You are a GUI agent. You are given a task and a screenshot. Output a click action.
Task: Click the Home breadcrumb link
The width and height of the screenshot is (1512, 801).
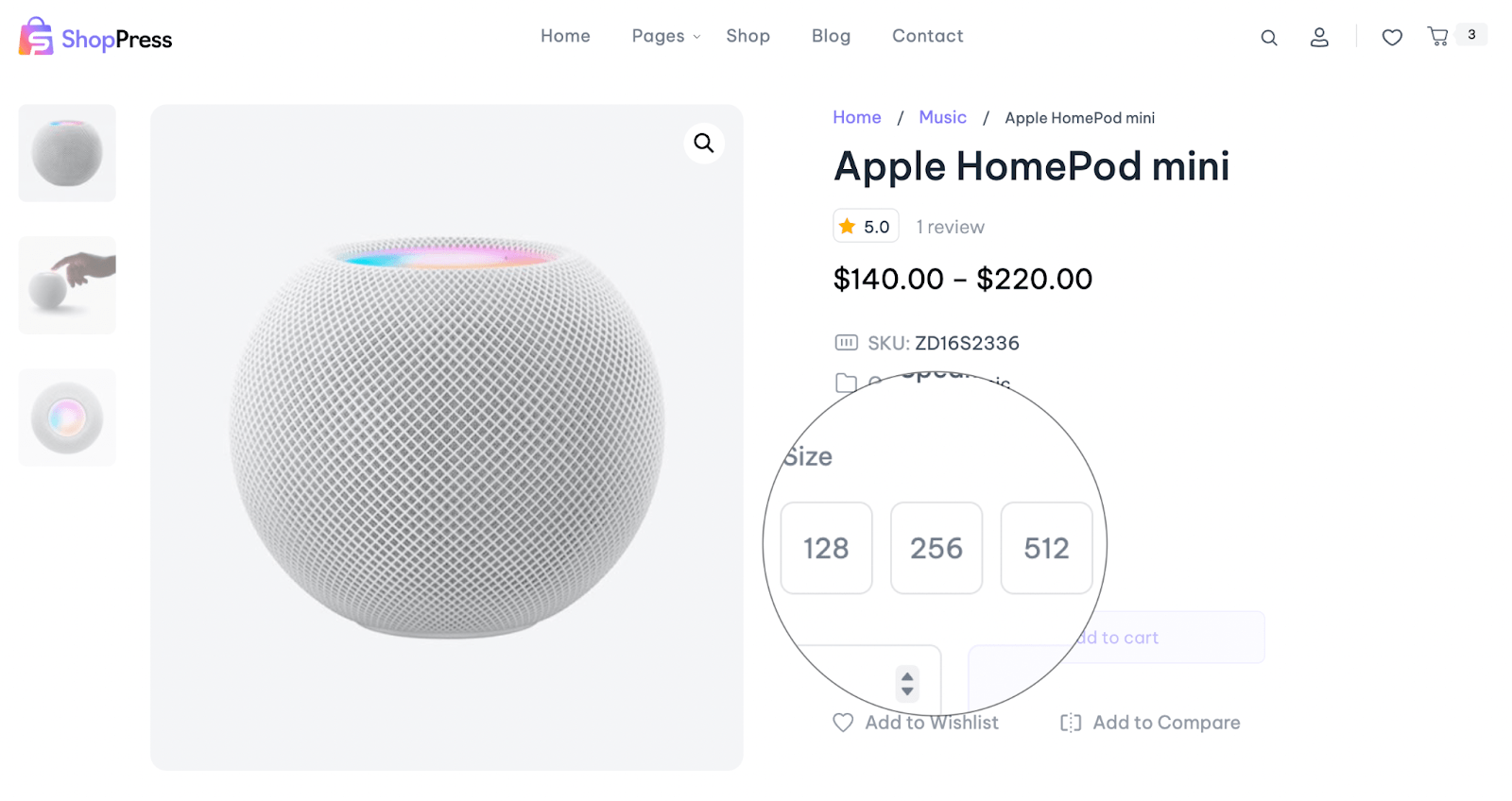(856, 117)
